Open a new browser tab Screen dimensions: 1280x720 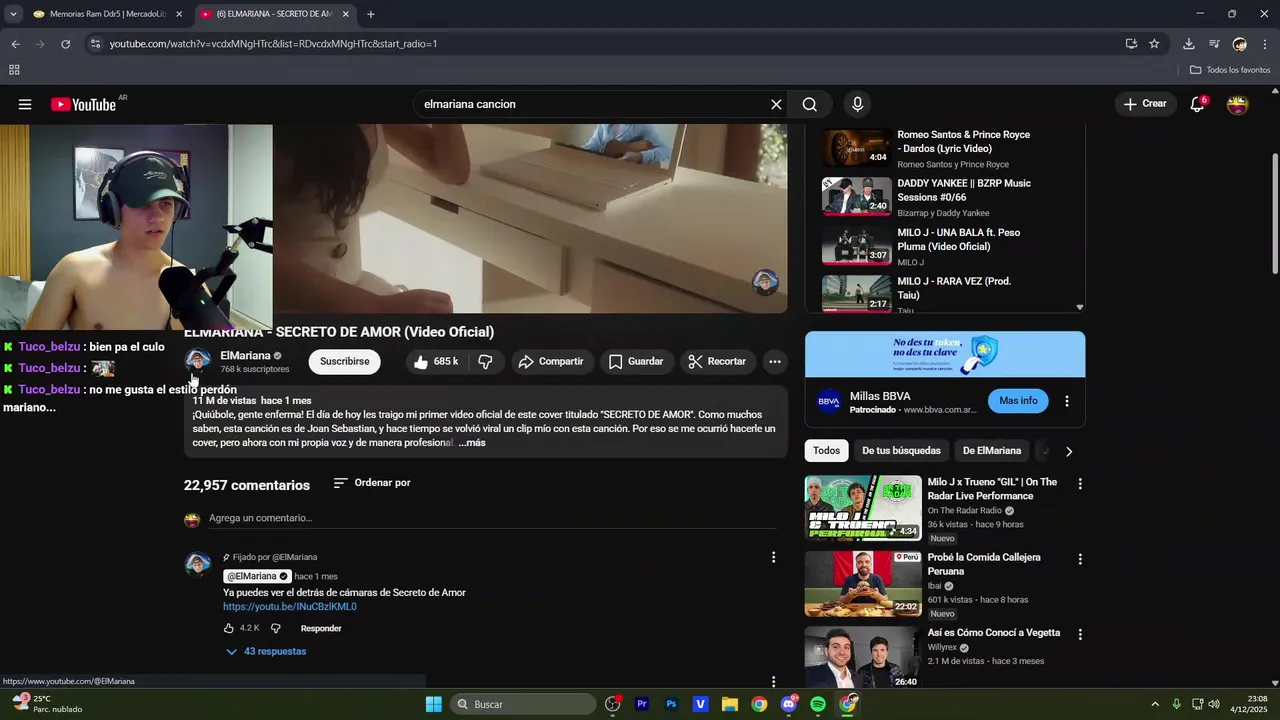[x=371, y=14]
